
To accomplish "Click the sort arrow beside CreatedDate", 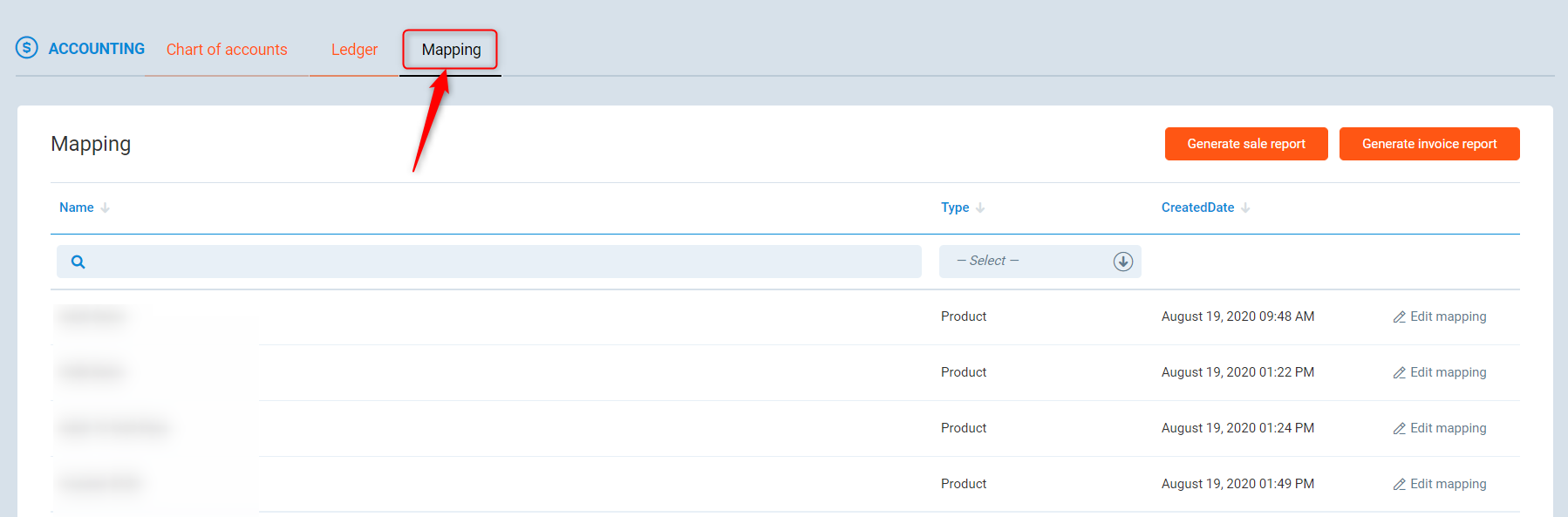I will pos(1245,207).
